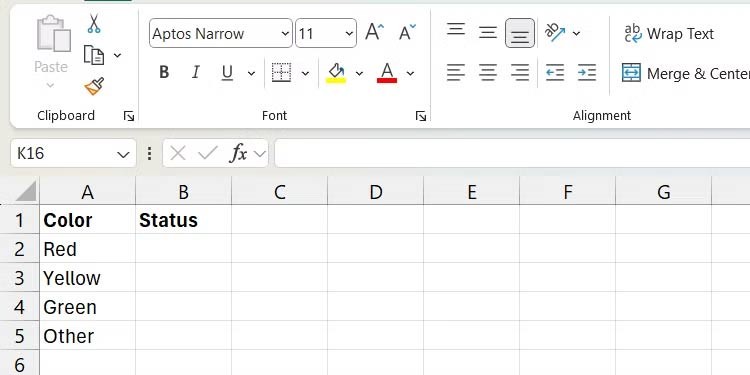Click cell containing Green
Screen dimensions: 750x375
[x=88, y=307]
